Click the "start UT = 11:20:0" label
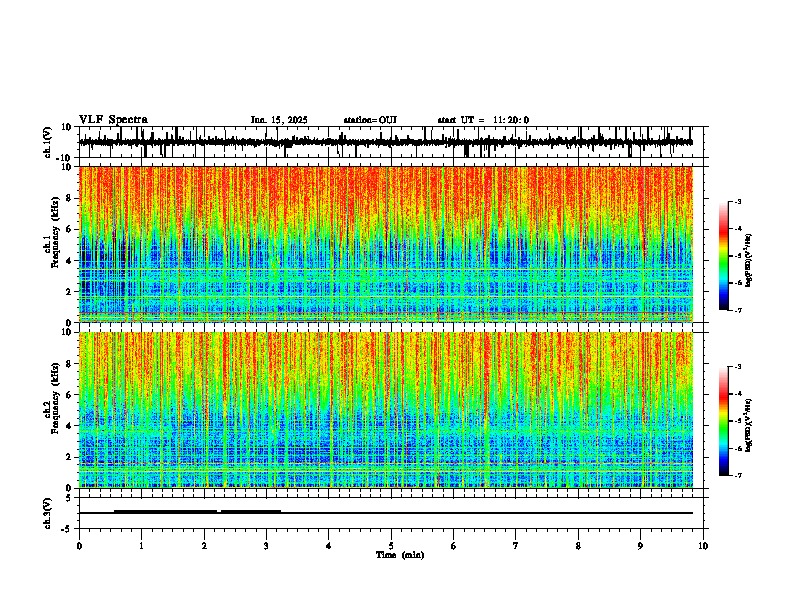The image size is (792, 612). point(483,120)
